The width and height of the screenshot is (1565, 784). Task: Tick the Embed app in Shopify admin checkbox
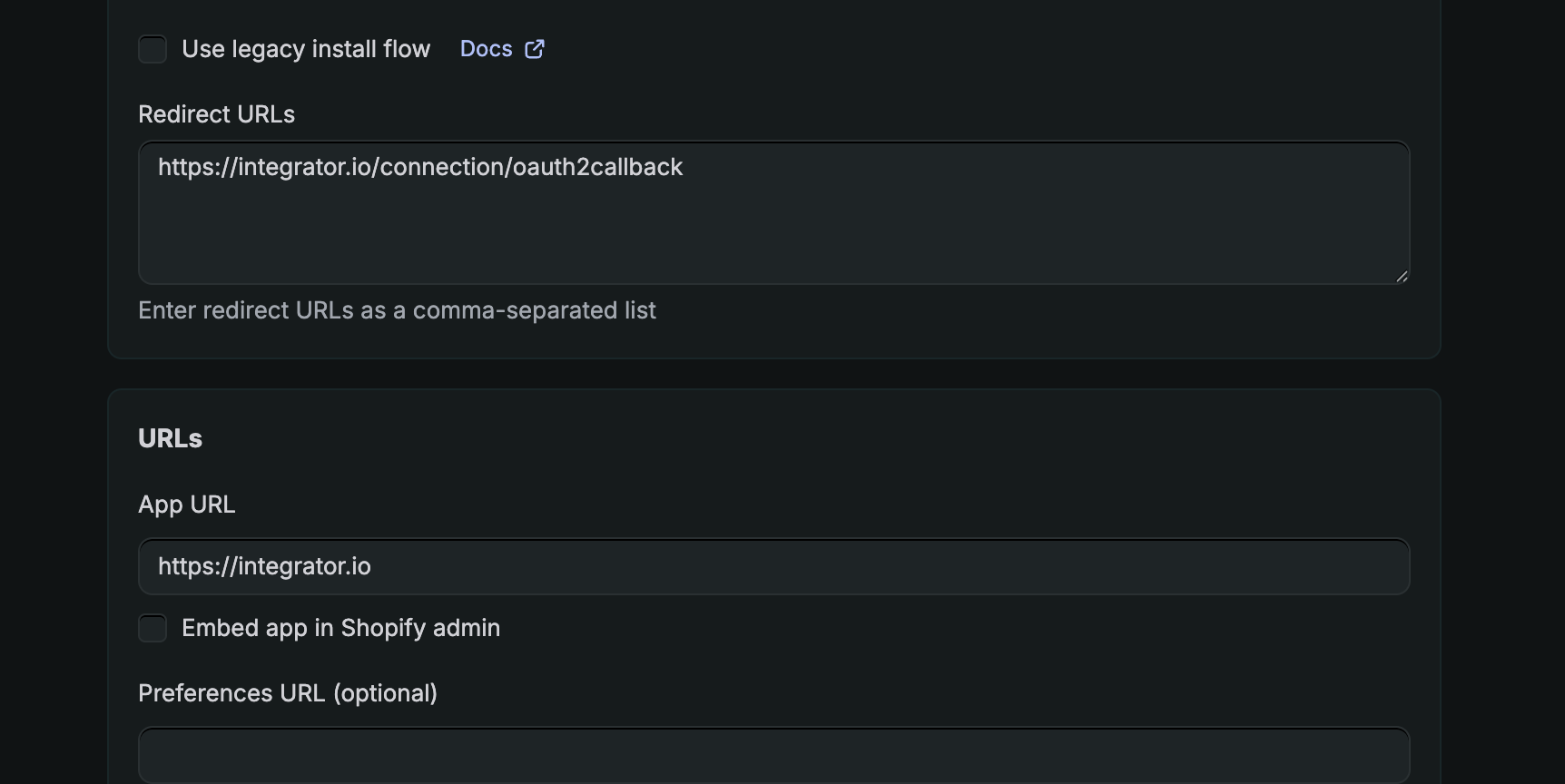153,628
